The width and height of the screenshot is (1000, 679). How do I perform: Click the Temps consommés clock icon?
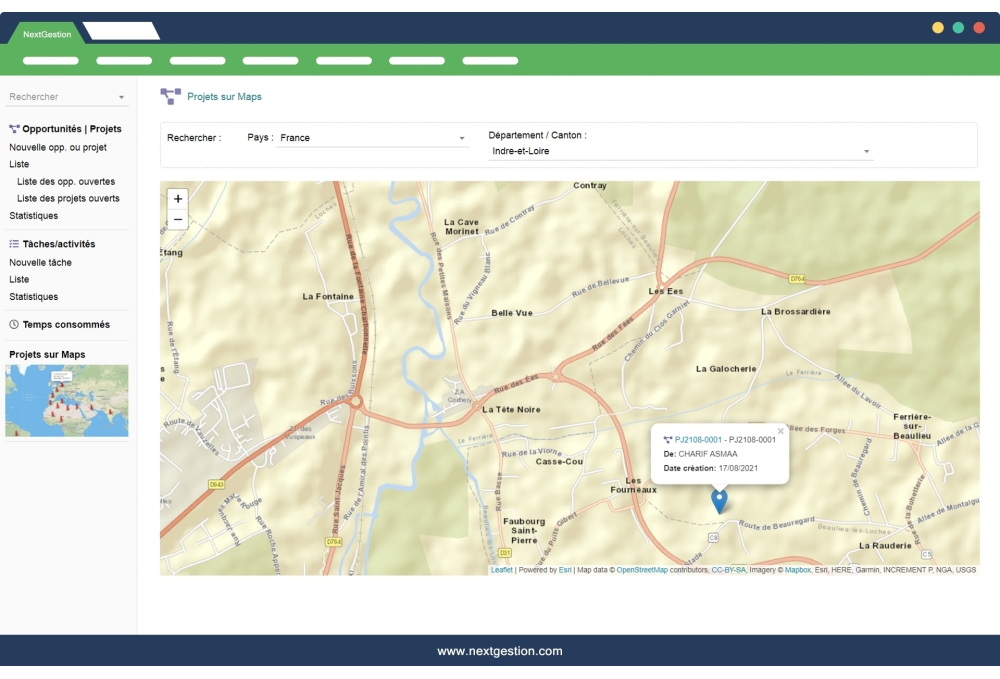[x=13, y=324]
